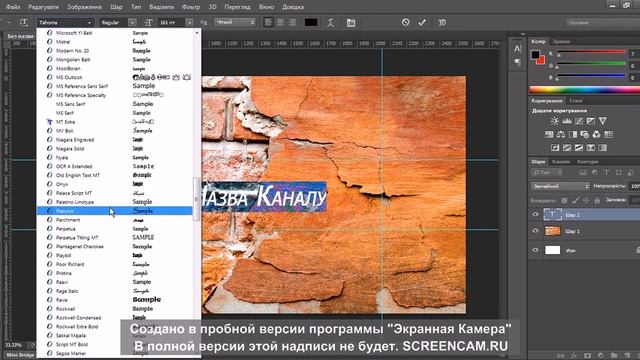
Task: Add Levels adjustment (histogram icon)
Action: pos(567,121)
